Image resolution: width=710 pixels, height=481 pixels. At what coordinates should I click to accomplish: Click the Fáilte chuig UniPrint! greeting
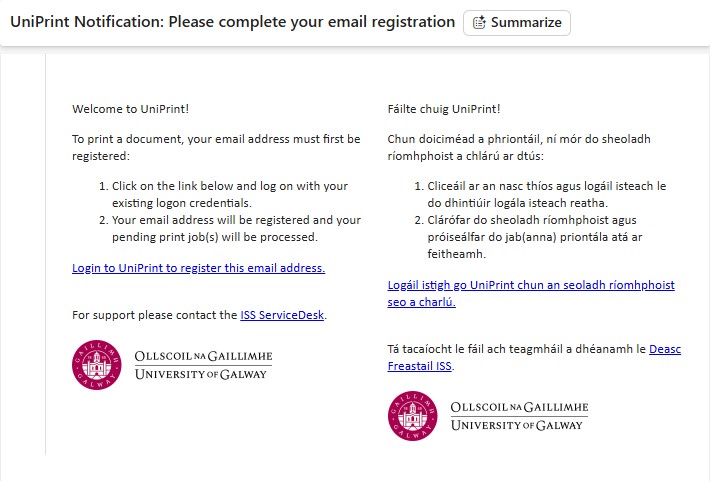click(443, 109)
